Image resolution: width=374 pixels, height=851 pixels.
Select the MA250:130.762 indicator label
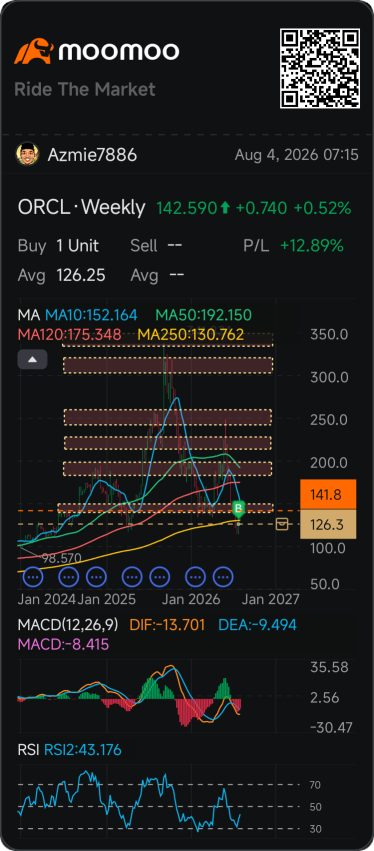tap(191, 334)
